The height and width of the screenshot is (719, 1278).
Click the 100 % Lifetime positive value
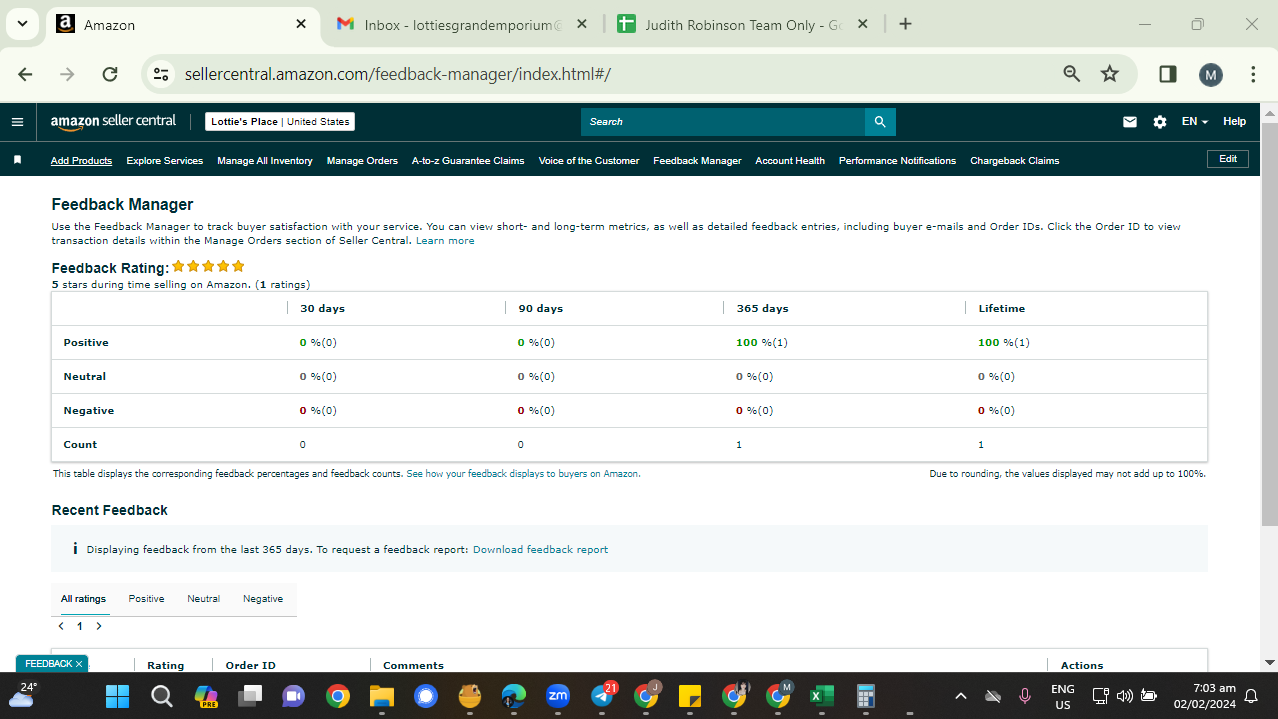[1004, 343]
